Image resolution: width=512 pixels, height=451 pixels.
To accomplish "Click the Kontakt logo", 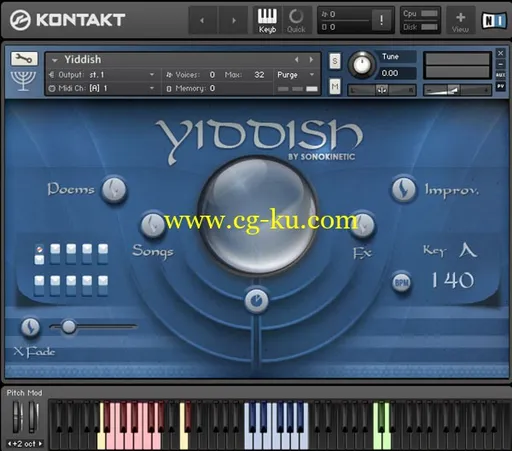I will point(67,20).
